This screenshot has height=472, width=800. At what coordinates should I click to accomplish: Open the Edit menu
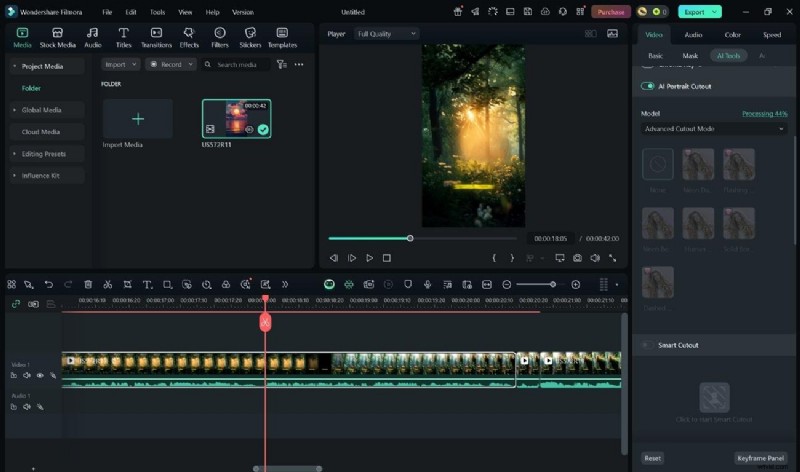tap(131, 12)
